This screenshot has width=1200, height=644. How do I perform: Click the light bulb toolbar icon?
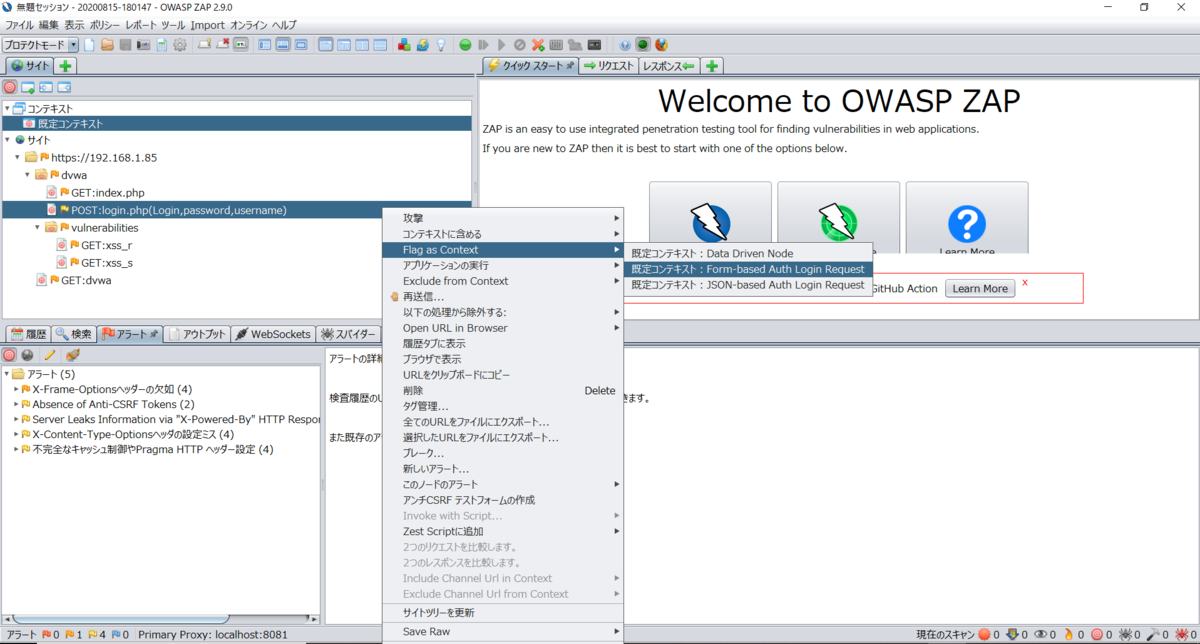click(x=440, y=45)
